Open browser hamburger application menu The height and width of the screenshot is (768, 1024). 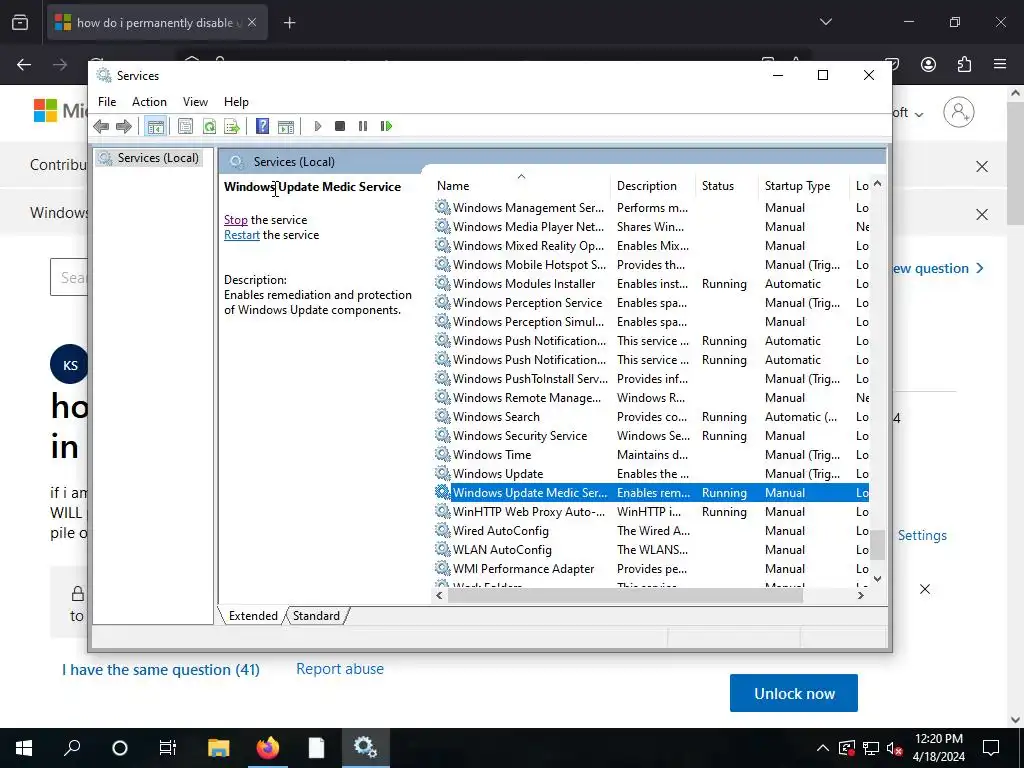[x=1000, y=64]
